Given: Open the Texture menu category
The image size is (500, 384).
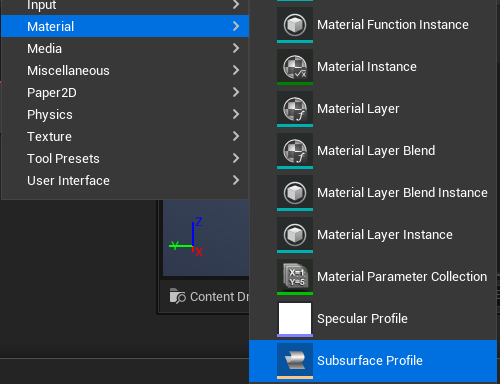Looking at the screenshot, I should click(x=125, y=136).
